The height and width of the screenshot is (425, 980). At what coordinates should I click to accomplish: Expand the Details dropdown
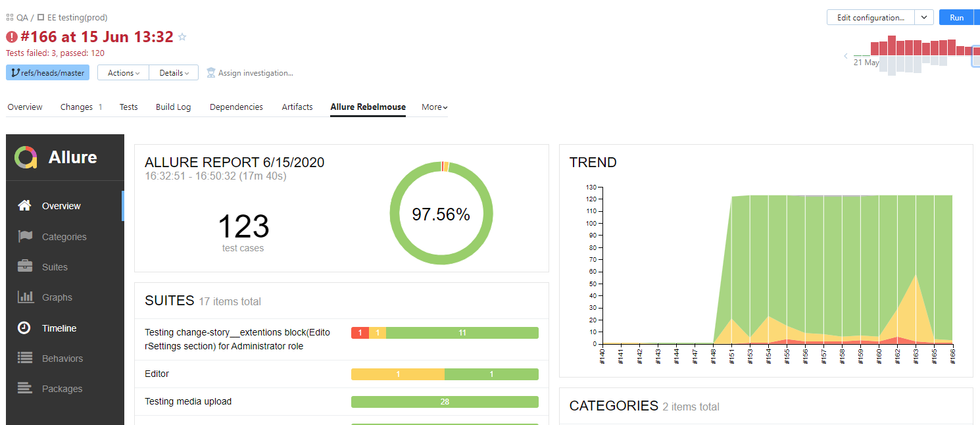[x=174, y=73]
